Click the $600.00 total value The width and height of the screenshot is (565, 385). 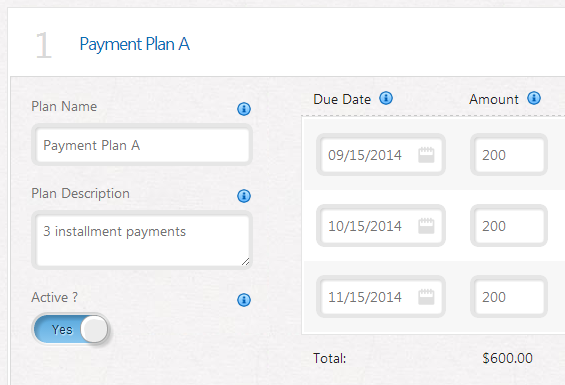(x=507, y=358)
